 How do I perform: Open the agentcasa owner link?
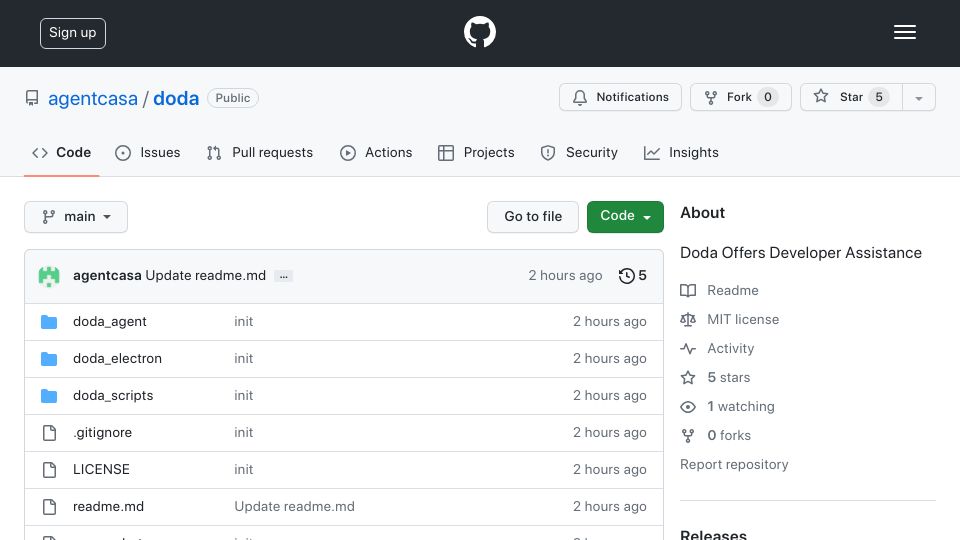[x=92, y=99]
